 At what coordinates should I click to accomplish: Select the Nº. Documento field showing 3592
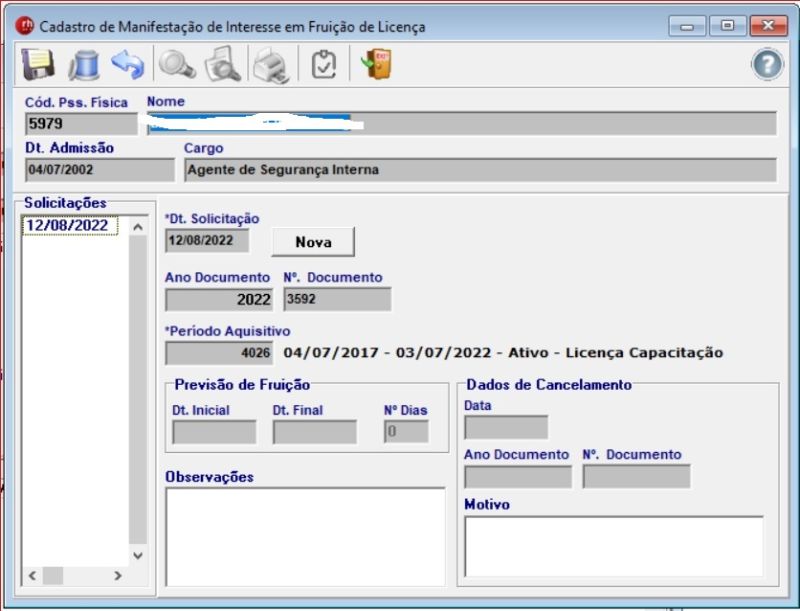click(x=337, y=299)
